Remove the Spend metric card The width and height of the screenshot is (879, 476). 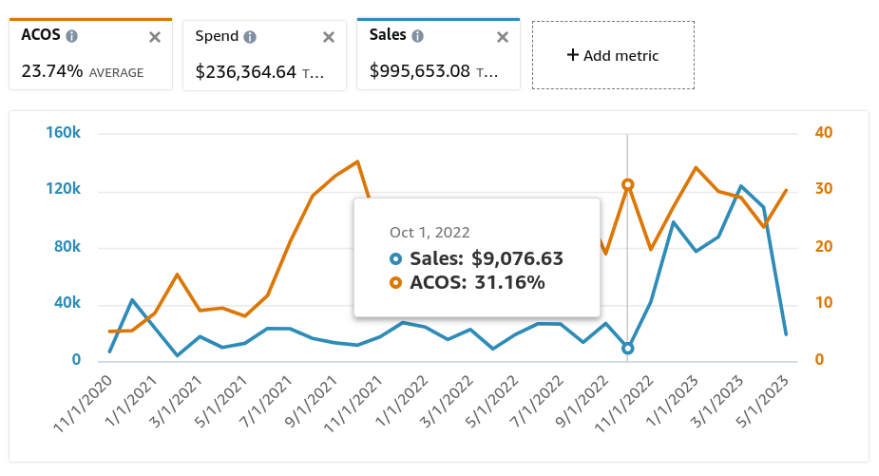point(328,37)
